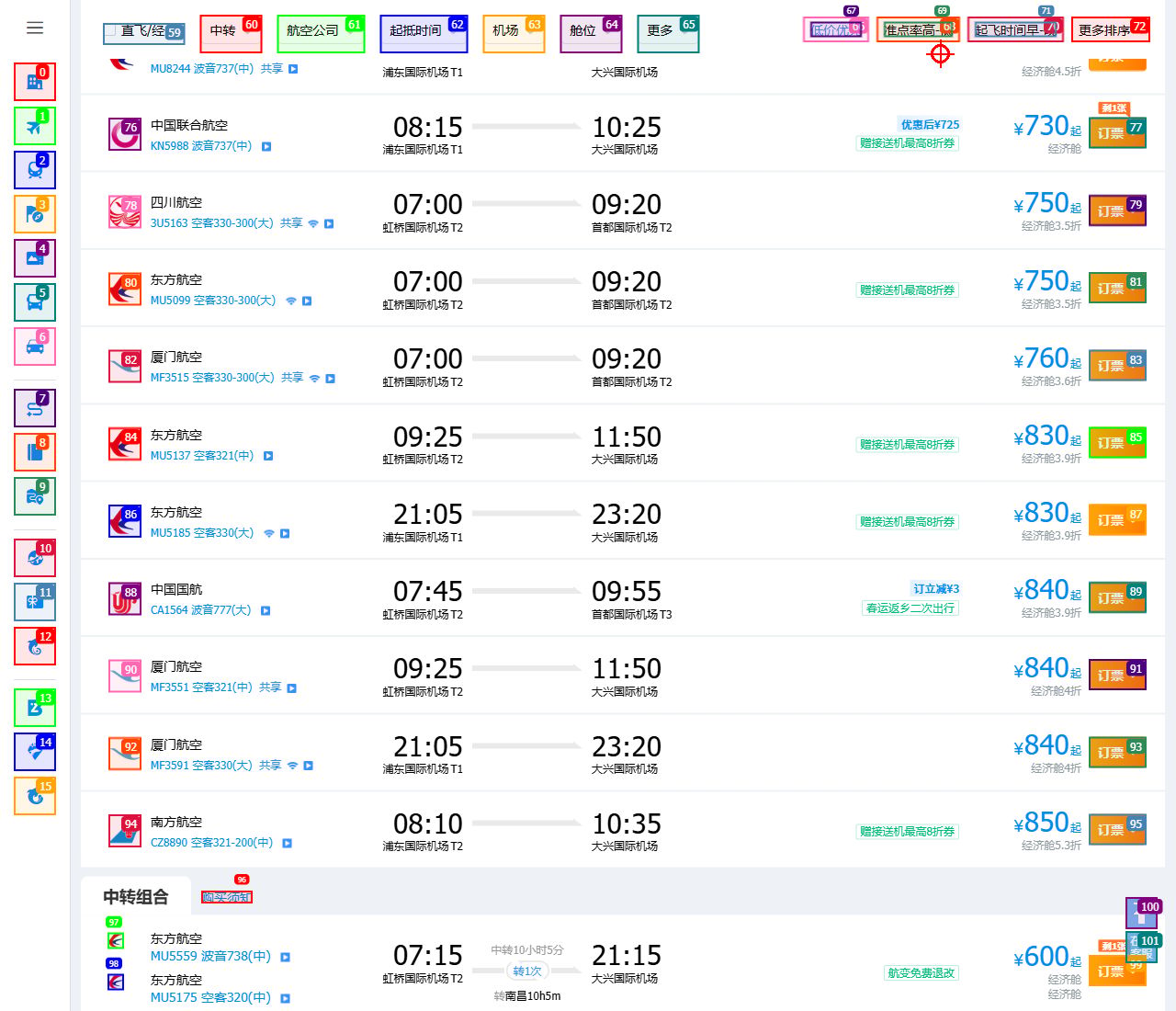Open the 购买须知 link beside 中转组合
The width and height of the screenshot is (1176, 1011).
click(x=226, y=897)
